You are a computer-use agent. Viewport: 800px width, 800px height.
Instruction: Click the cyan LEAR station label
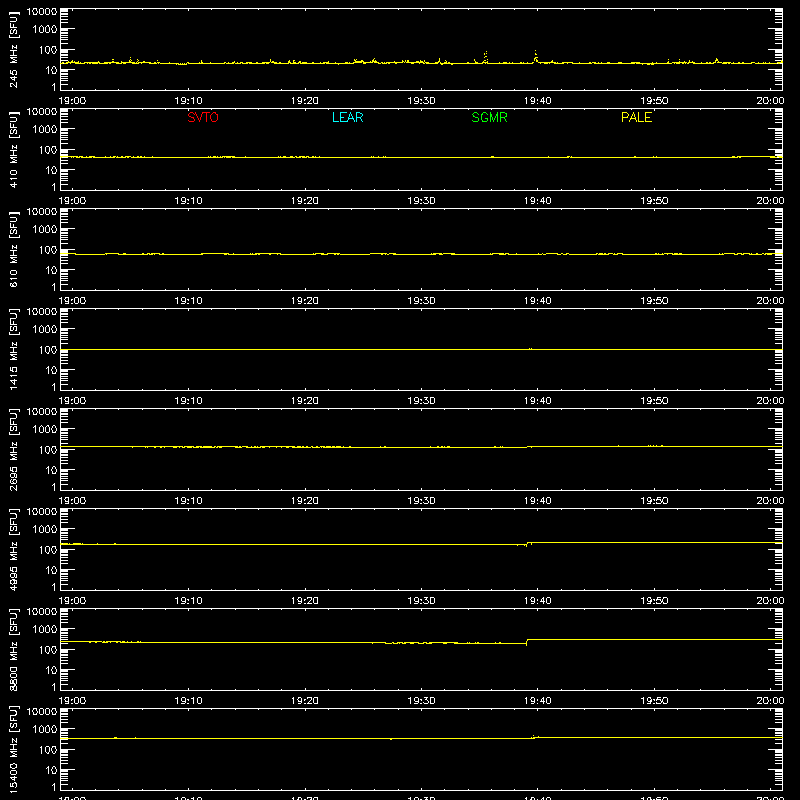(x=347, y=117)
